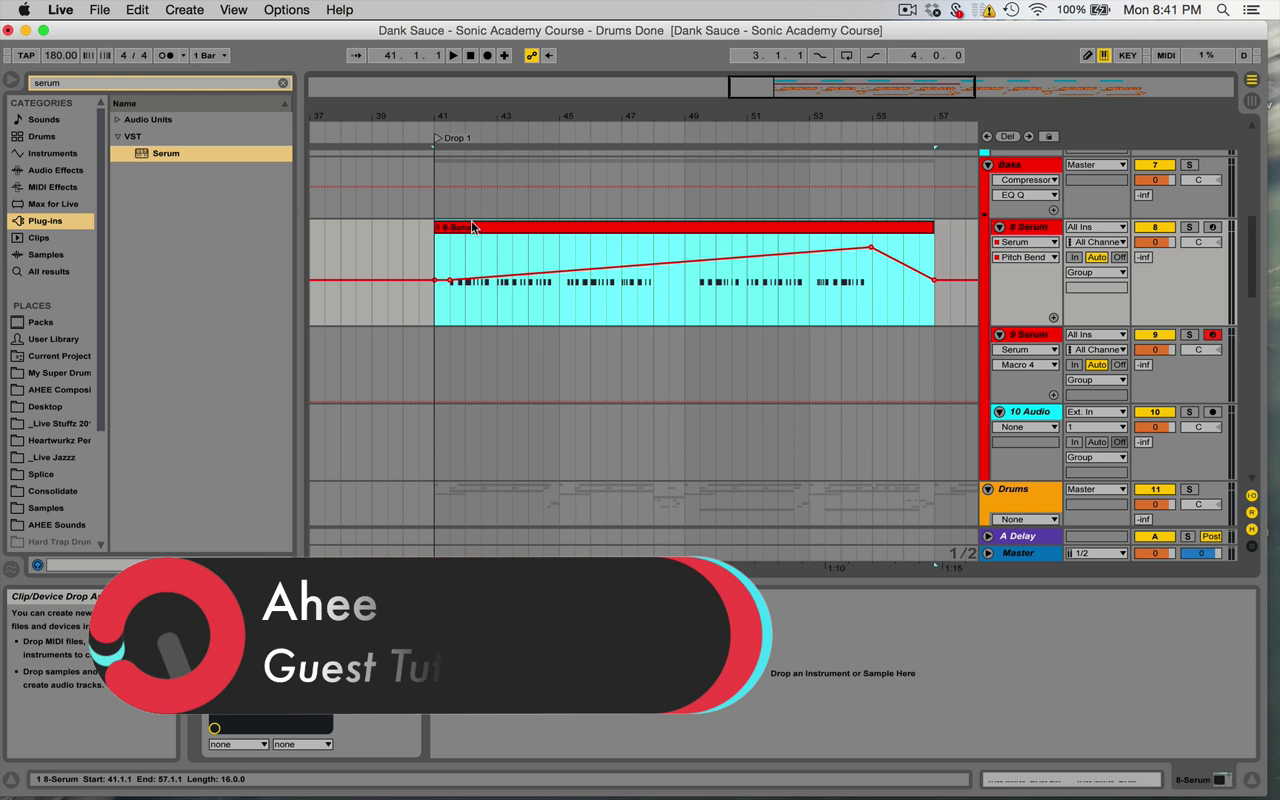Open the Pitch Bend automation parameter dropdown
The width and height of the screenshot is (1280, 800).
pyautogui.click(x=1025, y=257)
